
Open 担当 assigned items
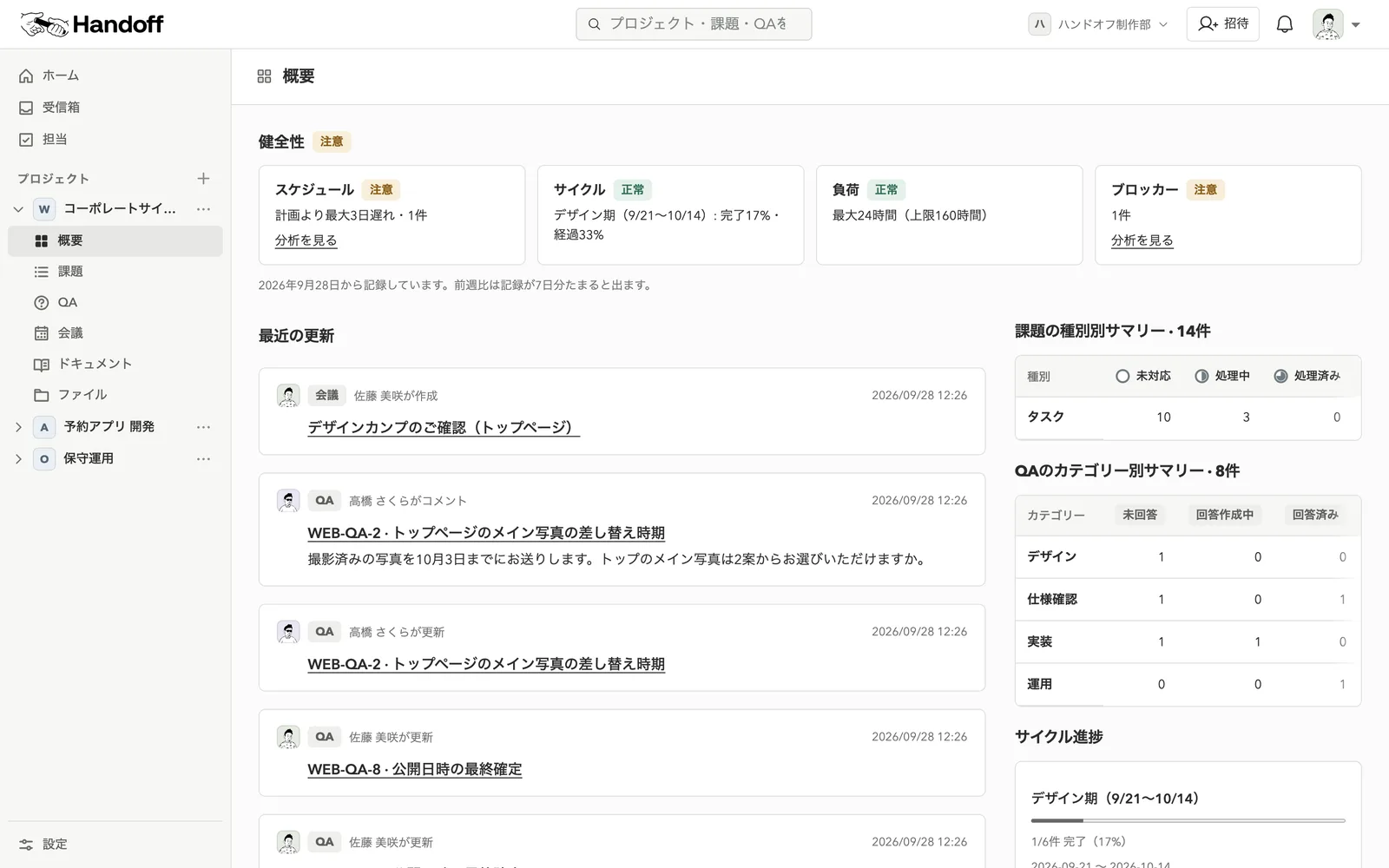coord(115,139)
